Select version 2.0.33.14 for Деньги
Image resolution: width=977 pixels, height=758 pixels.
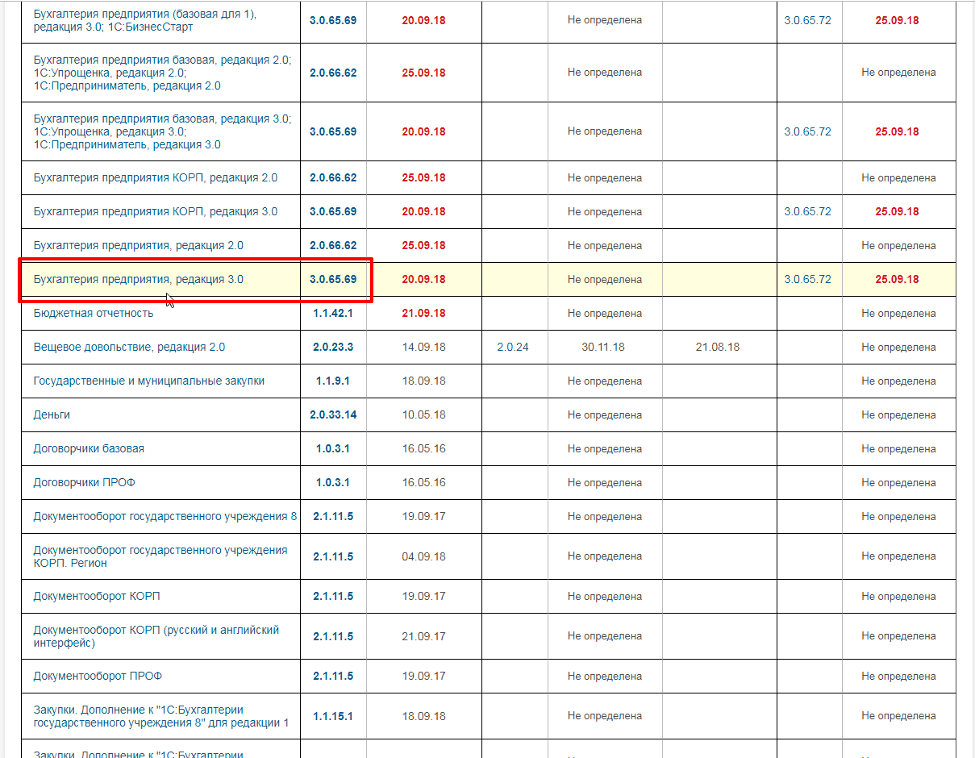pyautogui.click(x=334, y=414)
